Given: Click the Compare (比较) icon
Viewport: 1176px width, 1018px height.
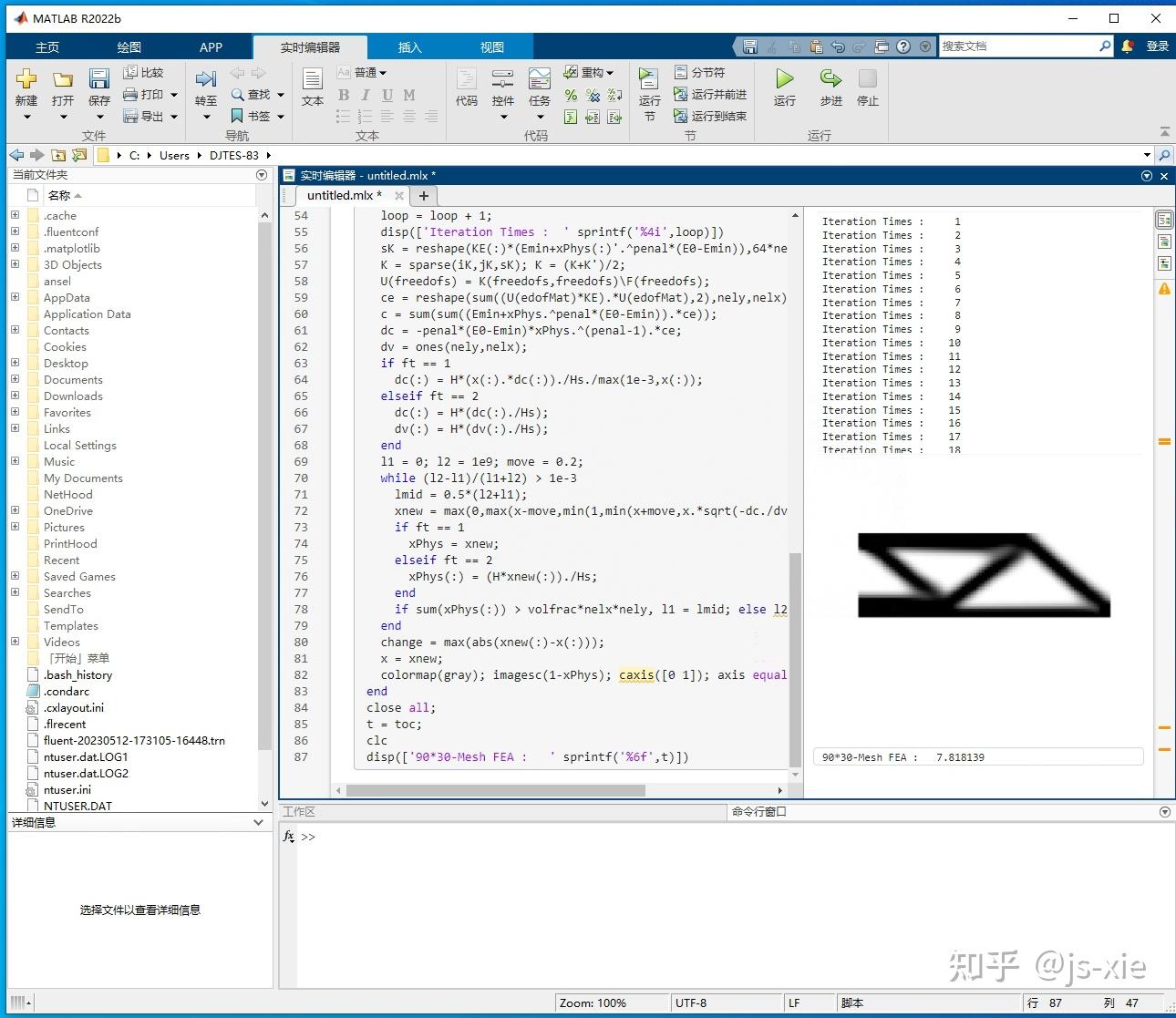Looking at the screenshot, I should pyautogui.click(x=143, y=72).
